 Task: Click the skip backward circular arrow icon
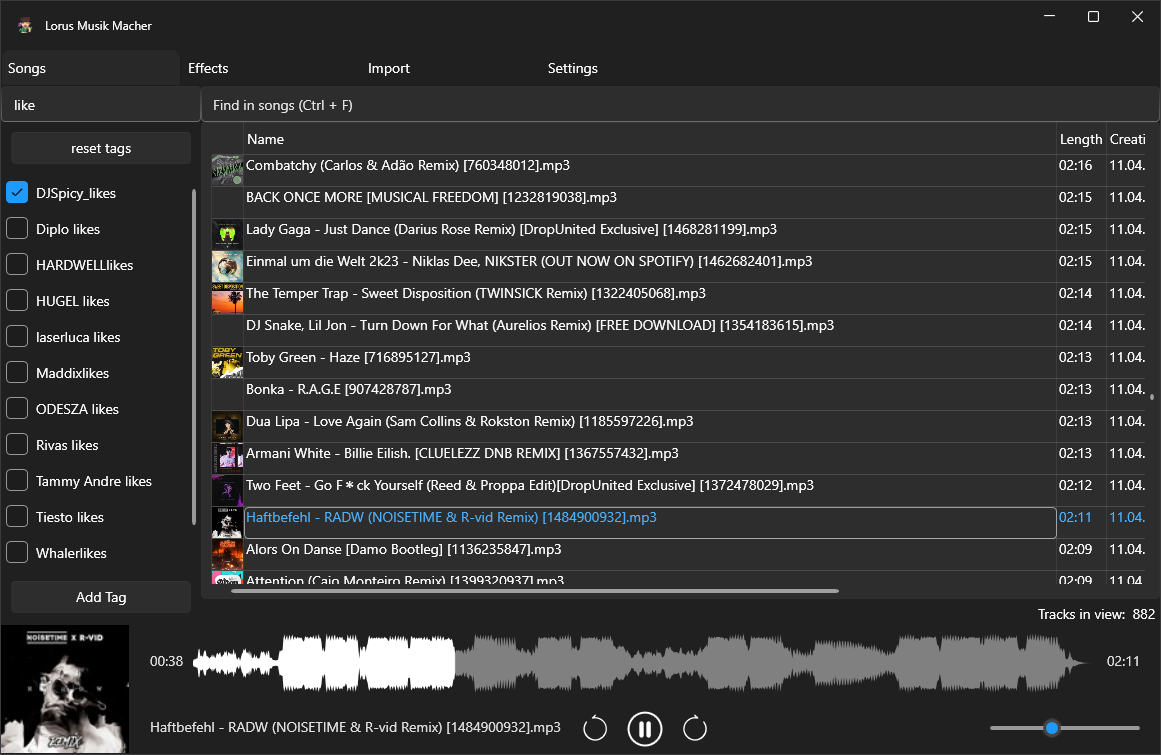(595, 729)
